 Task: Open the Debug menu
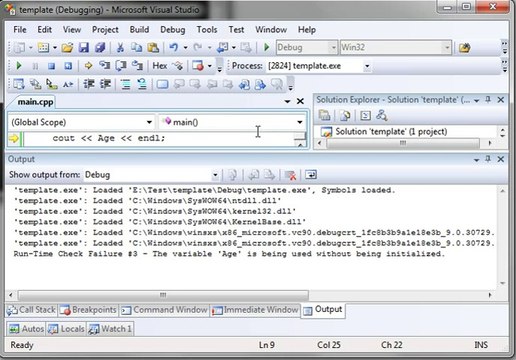(x=172, y=30)
